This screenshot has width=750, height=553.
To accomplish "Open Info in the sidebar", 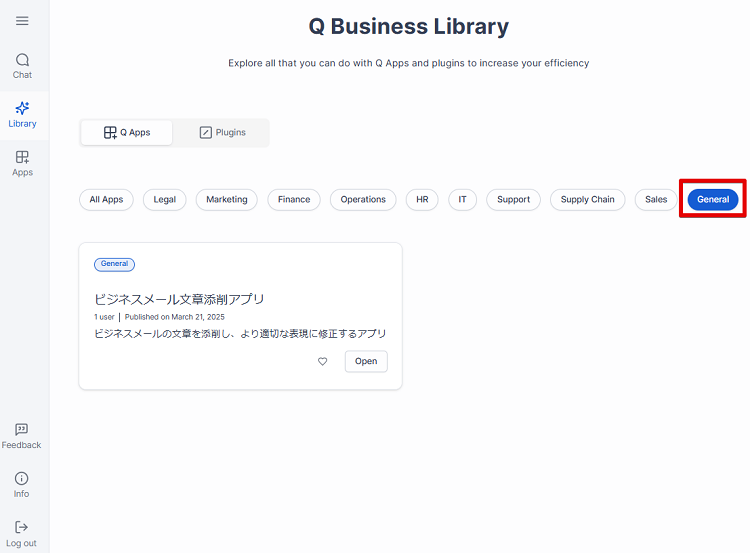I will click(x=22, y=485).
